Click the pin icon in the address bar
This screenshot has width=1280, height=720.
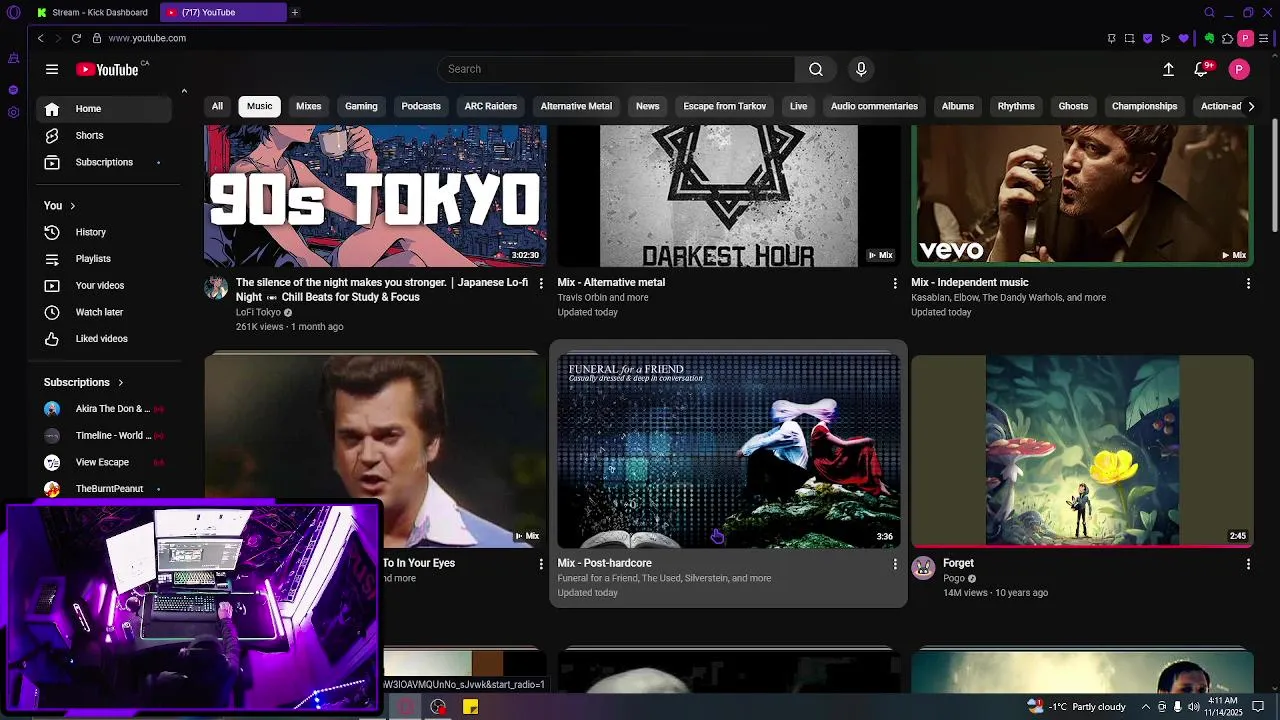1111,38
